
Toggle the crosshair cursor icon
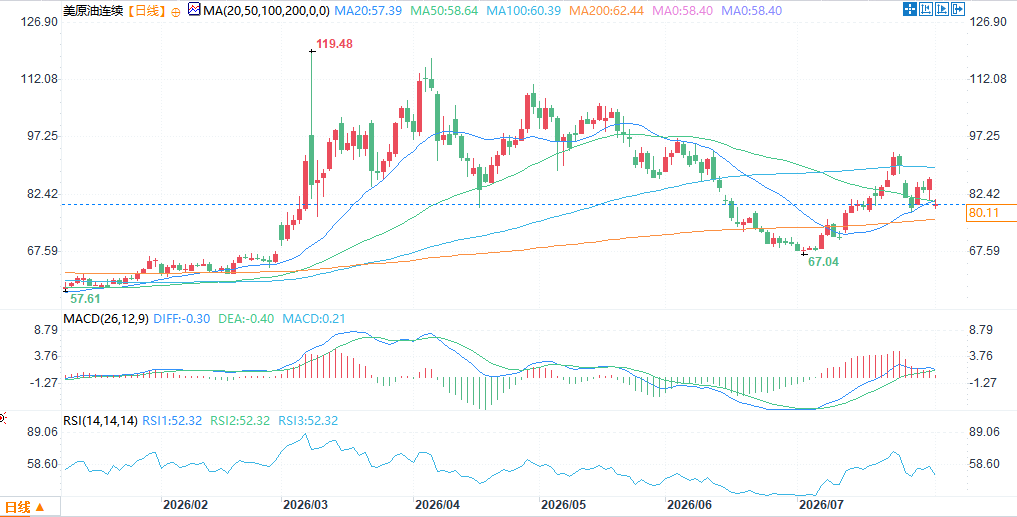(x=910, y=9)
